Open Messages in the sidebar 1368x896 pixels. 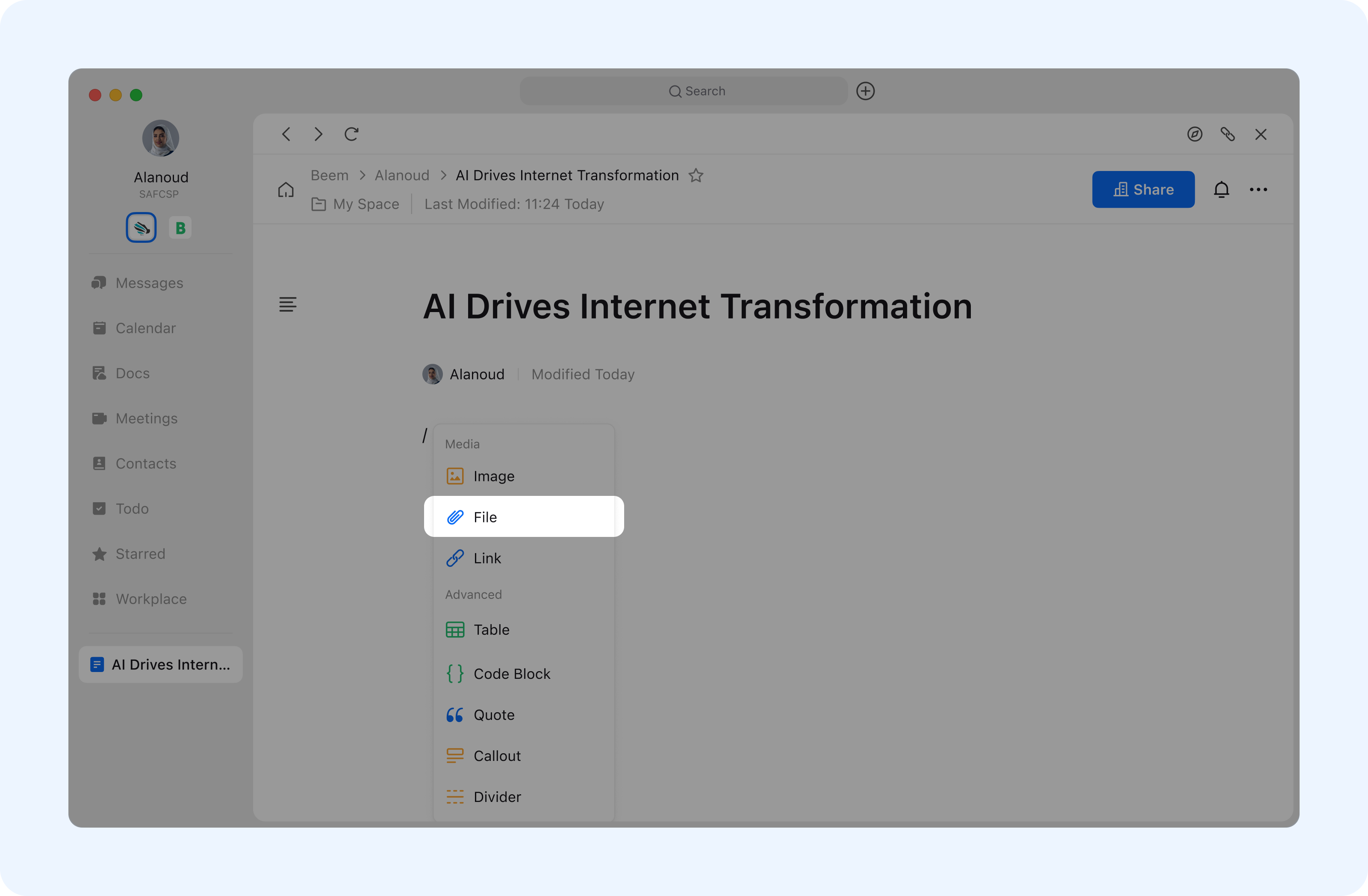coord(149,283)
